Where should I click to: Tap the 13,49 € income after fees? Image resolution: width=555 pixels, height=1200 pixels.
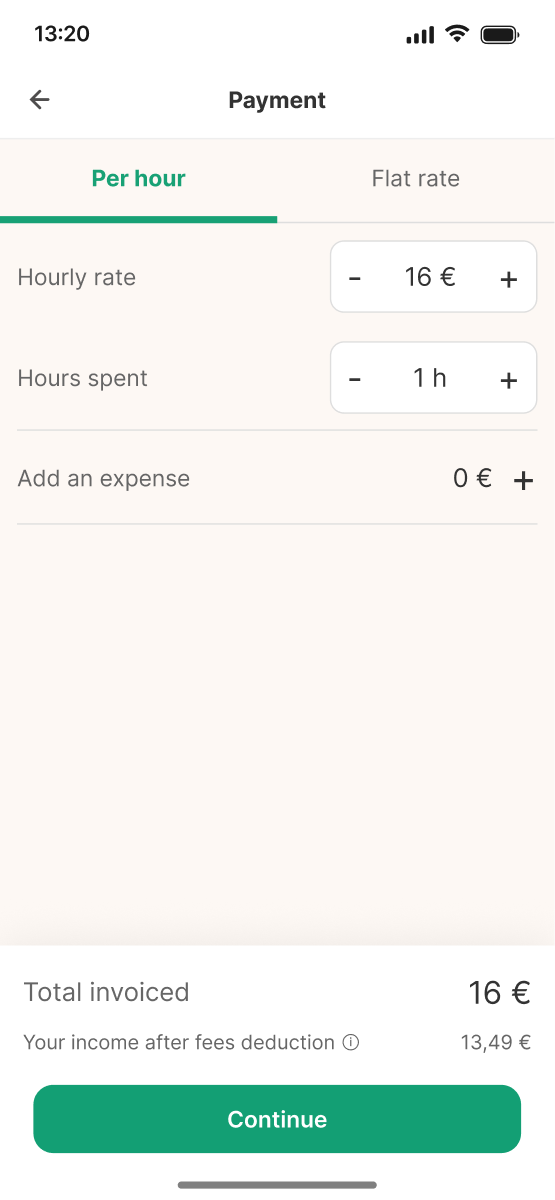tap(495, 1043)
